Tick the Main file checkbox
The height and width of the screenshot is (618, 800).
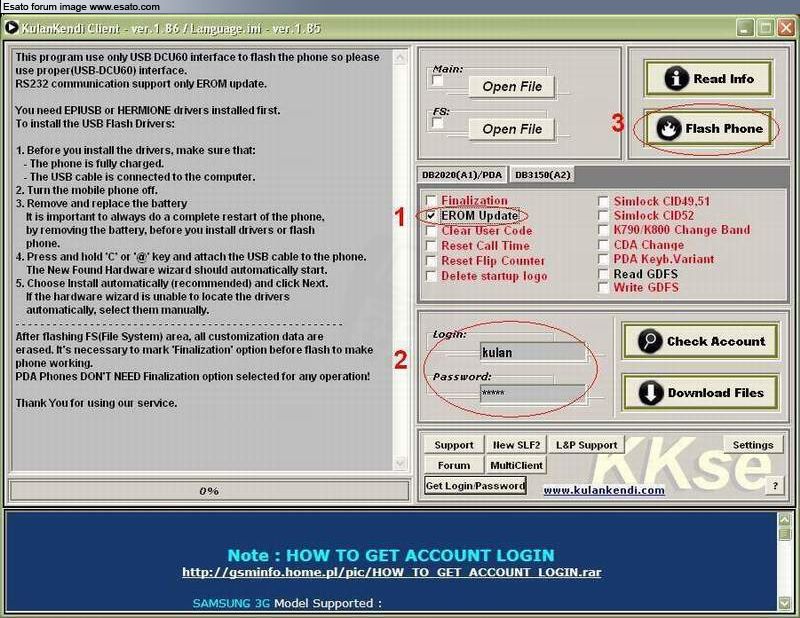click(x=437, y=81)
